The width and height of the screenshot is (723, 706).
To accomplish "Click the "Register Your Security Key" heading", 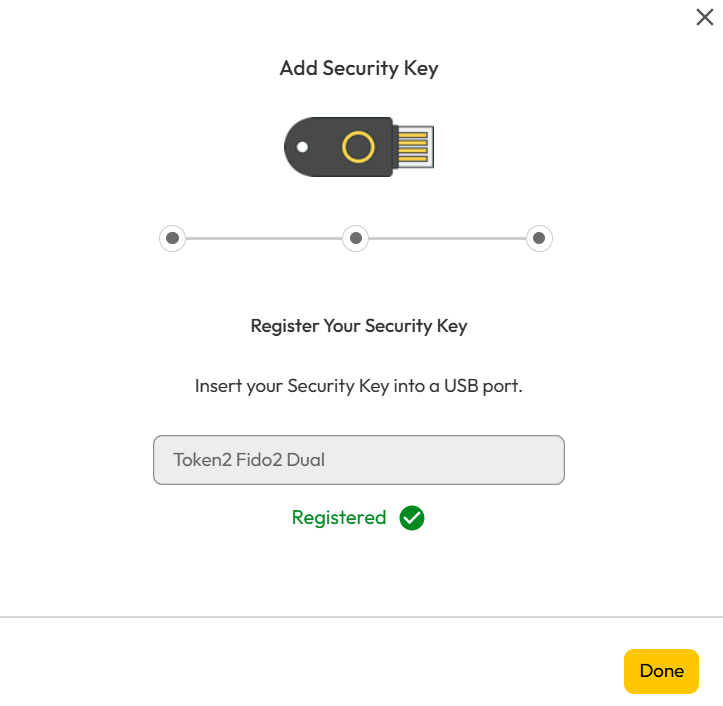I will point(359,326).
